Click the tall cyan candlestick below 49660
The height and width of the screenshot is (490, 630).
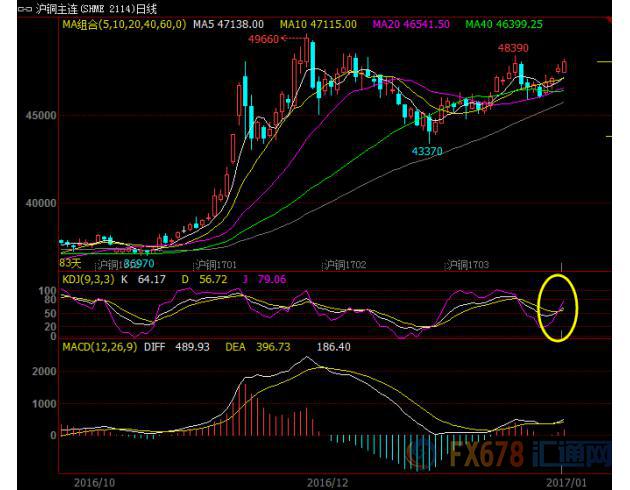(313, 65)
